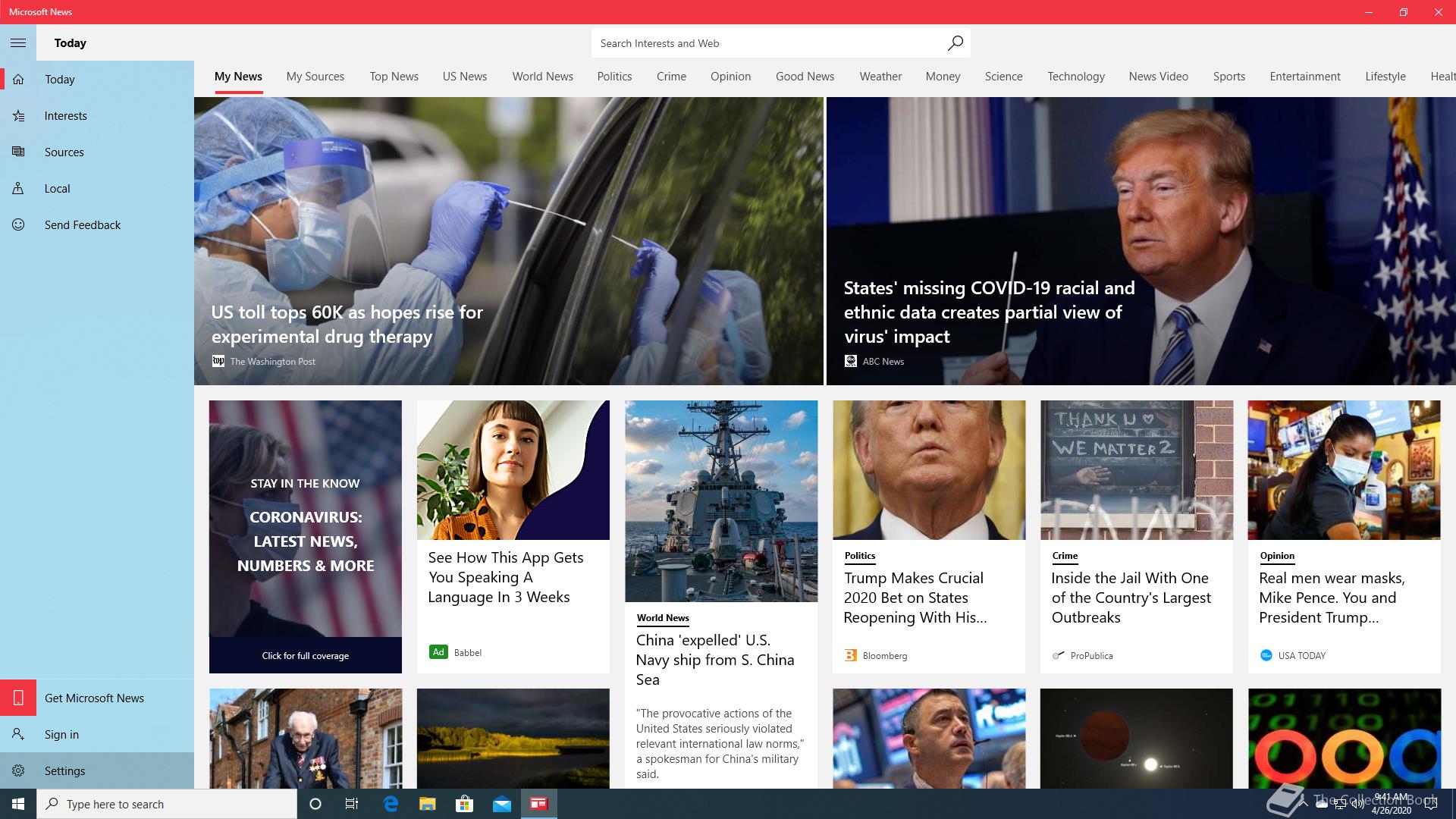
Task: Click the Windows 'Type here to search' box
Action: [x=167, y=804]
